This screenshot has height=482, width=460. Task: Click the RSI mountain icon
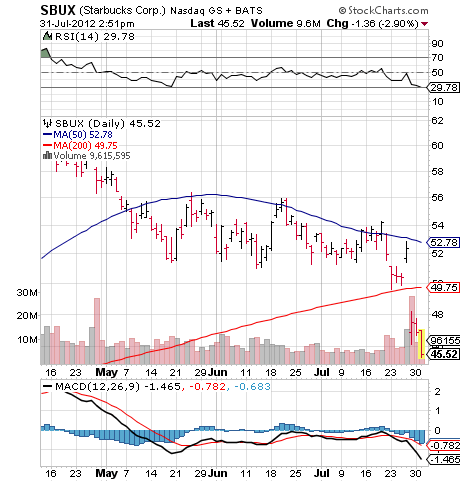pyautogui.click(x=47, y=36)
